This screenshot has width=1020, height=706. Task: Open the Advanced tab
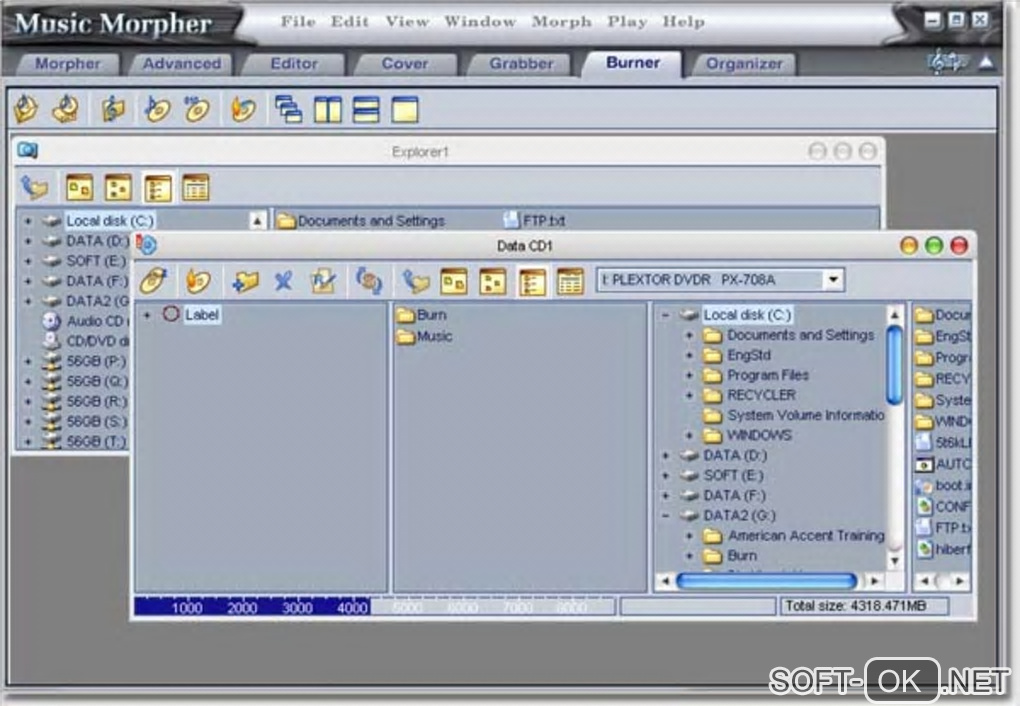point(181,64)
